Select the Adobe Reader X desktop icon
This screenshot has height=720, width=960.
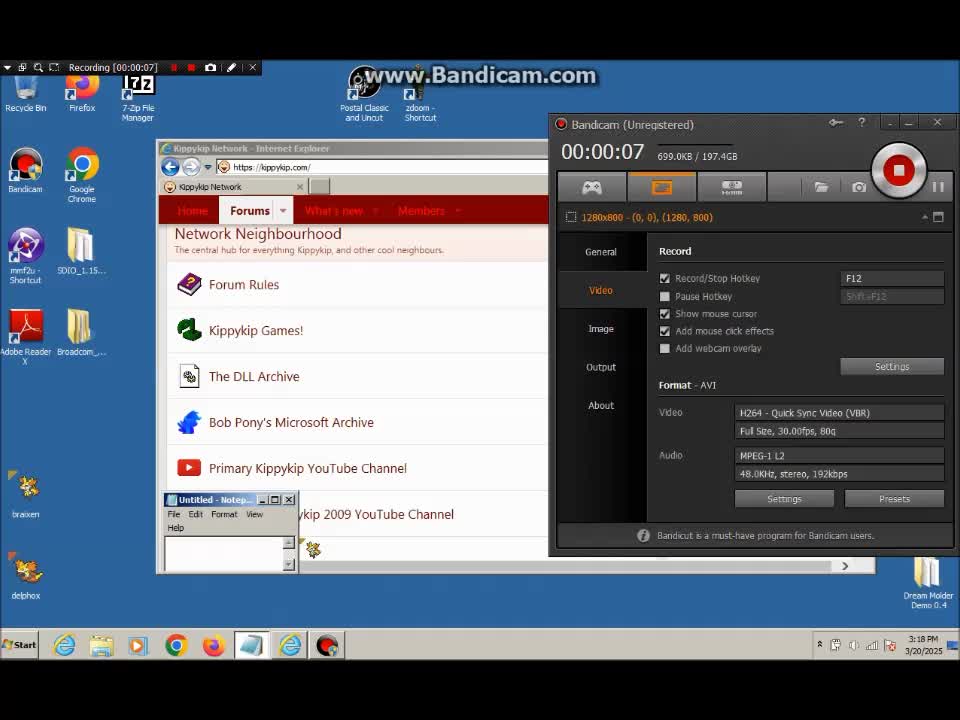(25, 337)
